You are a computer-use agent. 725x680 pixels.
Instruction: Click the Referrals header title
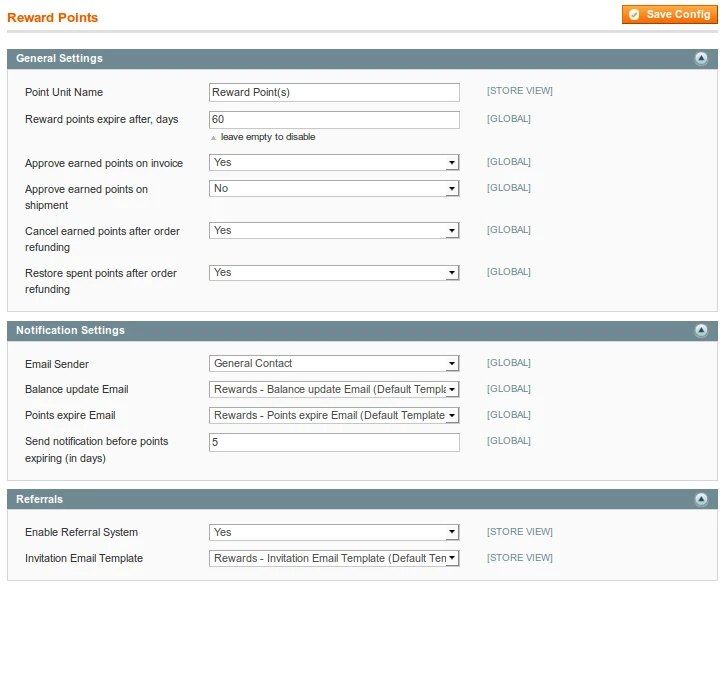39,499
